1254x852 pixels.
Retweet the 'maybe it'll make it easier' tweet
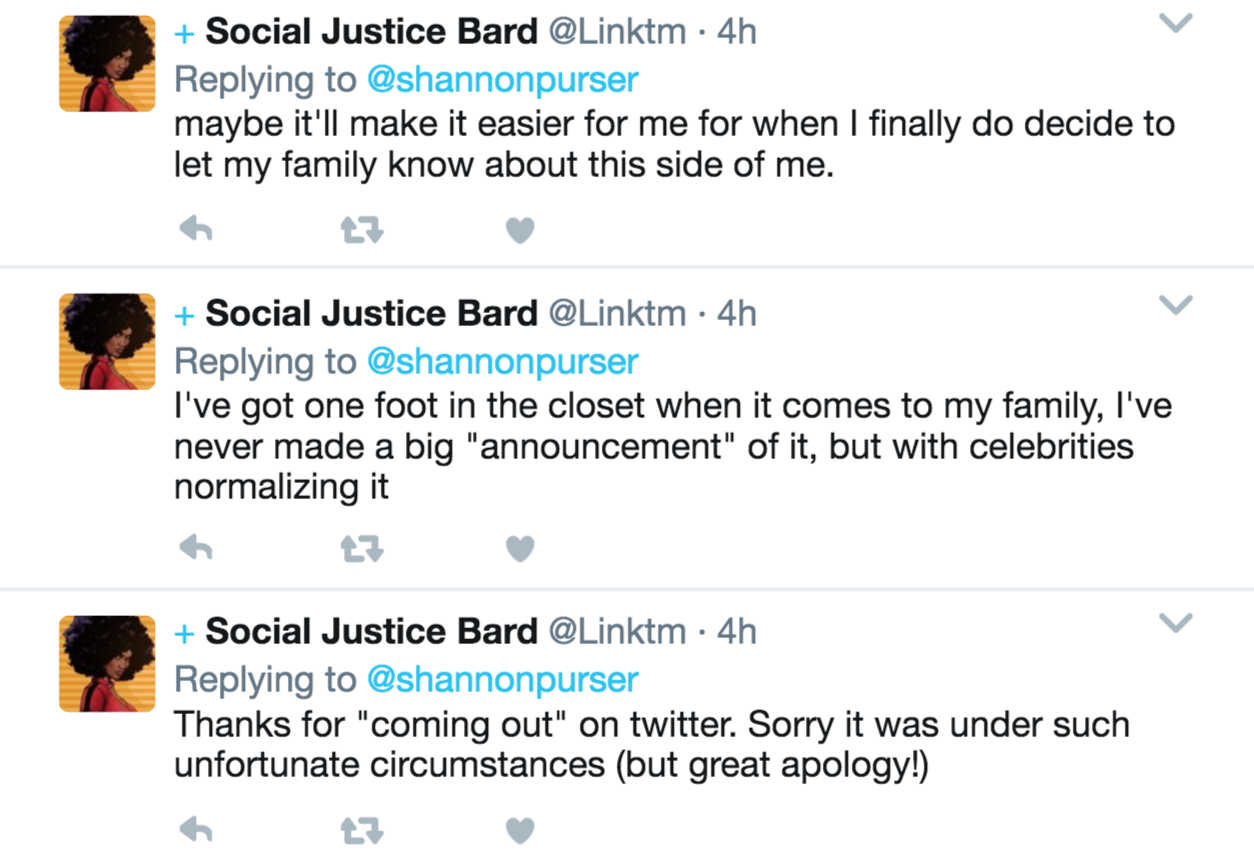coord(362,231)
